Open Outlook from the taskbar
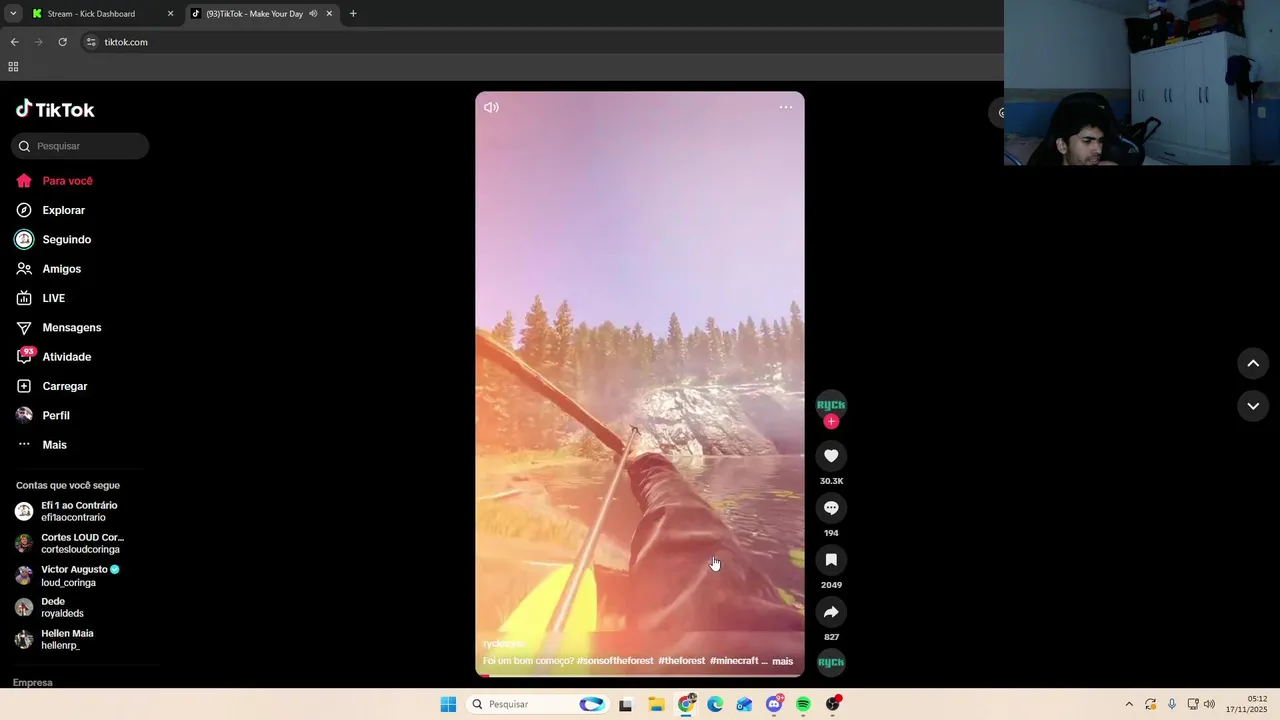The image size is (1280, 720). coord(744,704)
